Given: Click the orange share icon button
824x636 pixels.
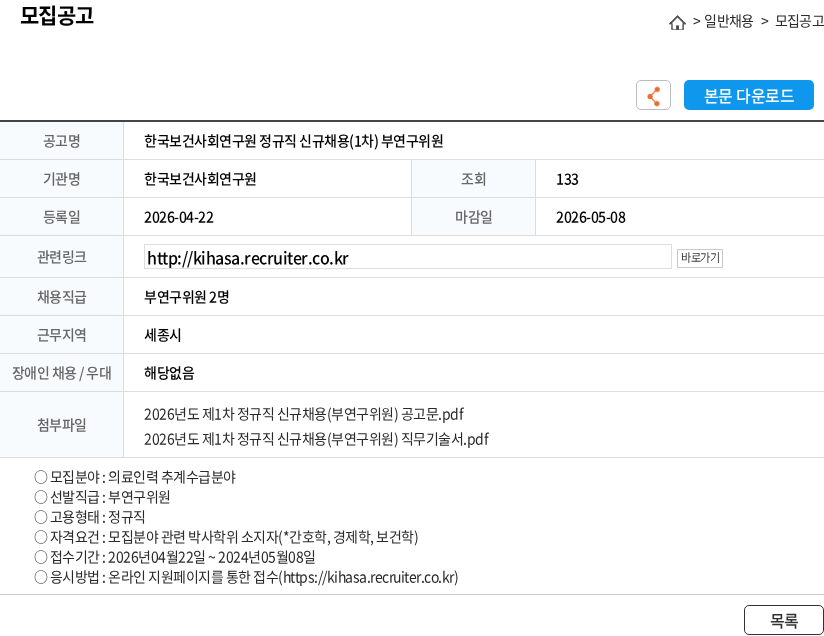Looking at the screenshot, I should tap(653, 95).
